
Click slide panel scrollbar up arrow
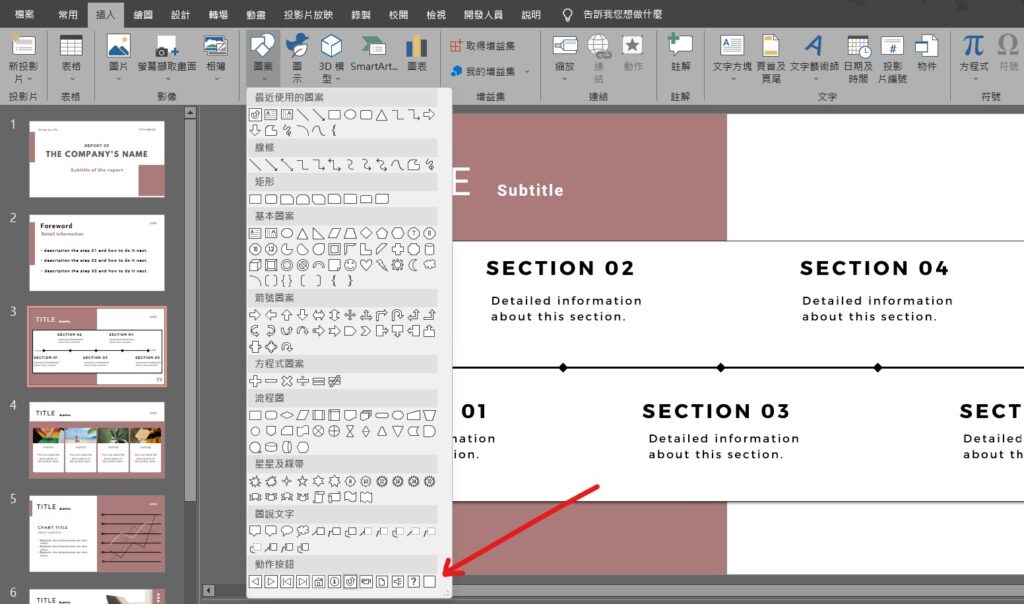pos(190,113)
